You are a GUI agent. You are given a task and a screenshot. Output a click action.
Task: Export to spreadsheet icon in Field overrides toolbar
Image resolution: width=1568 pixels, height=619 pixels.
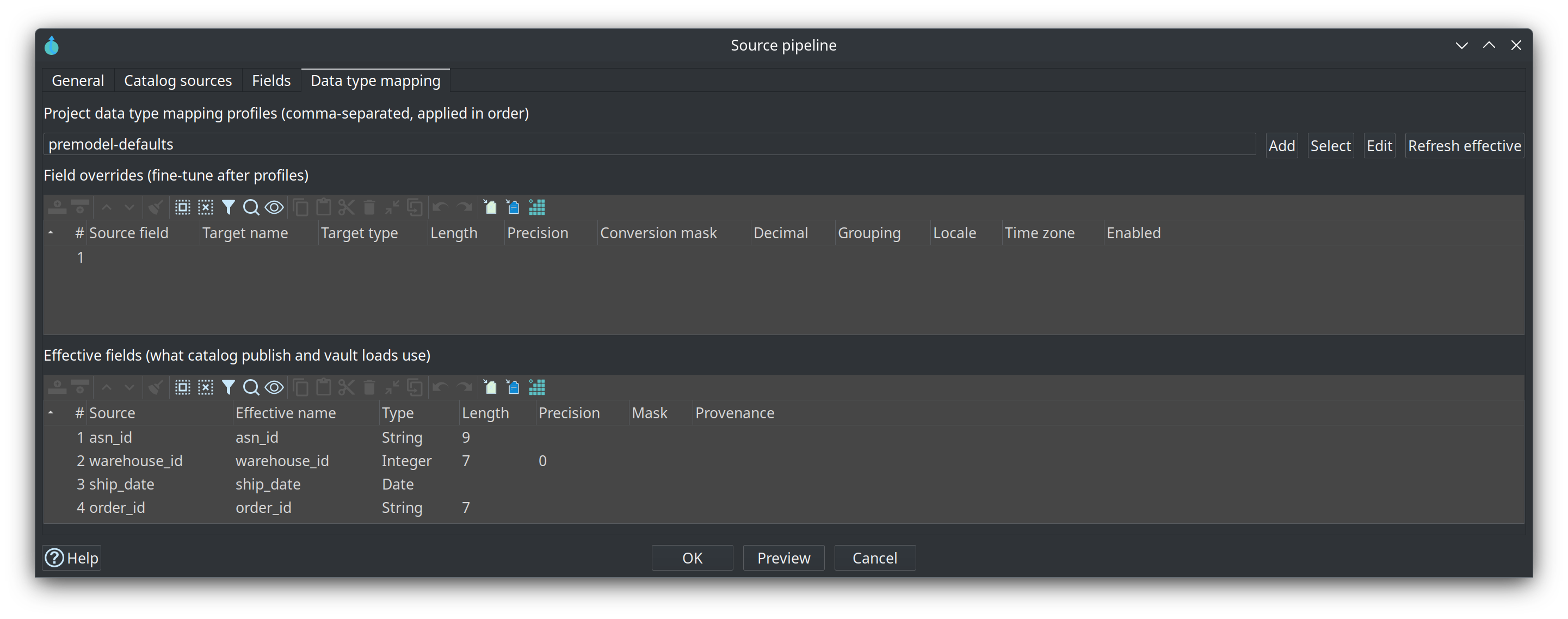490,208
